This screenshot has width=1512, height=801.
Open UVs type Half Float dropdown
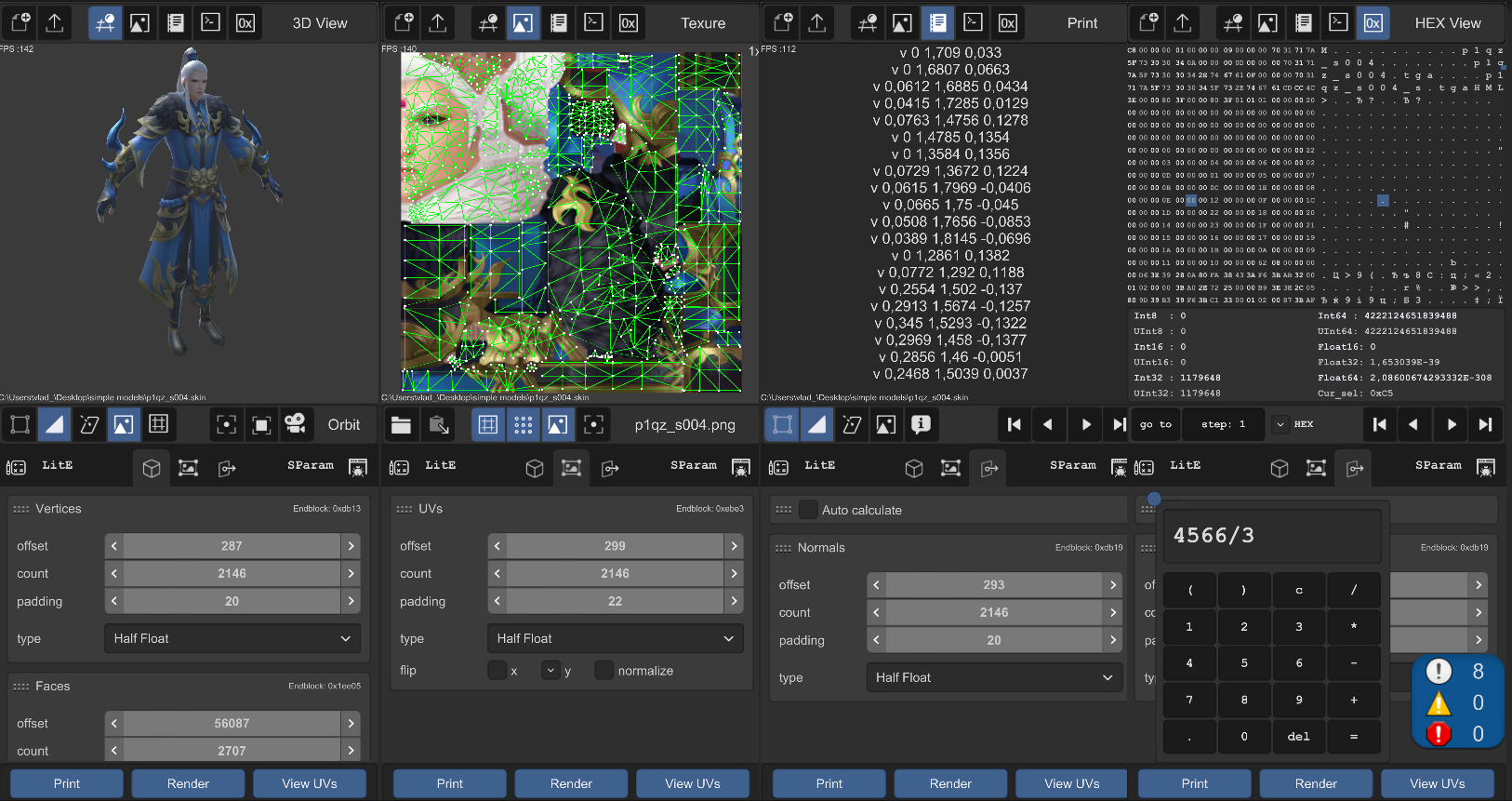pyautogui.click(x=616, y=639)
